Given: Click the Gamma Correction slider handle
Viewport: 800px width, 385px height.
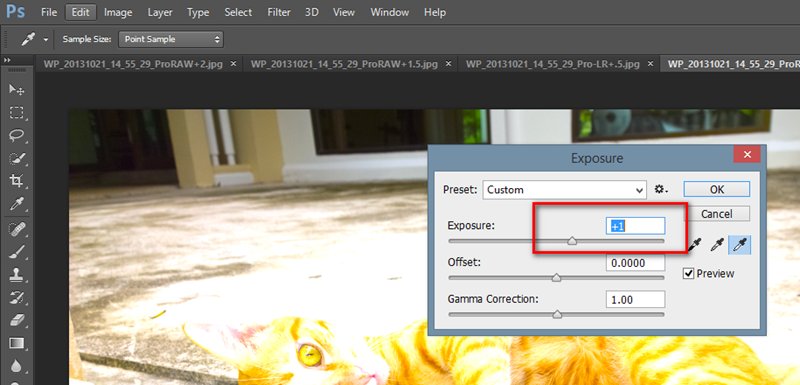Looking at the screenshot, I should (557, 315).
